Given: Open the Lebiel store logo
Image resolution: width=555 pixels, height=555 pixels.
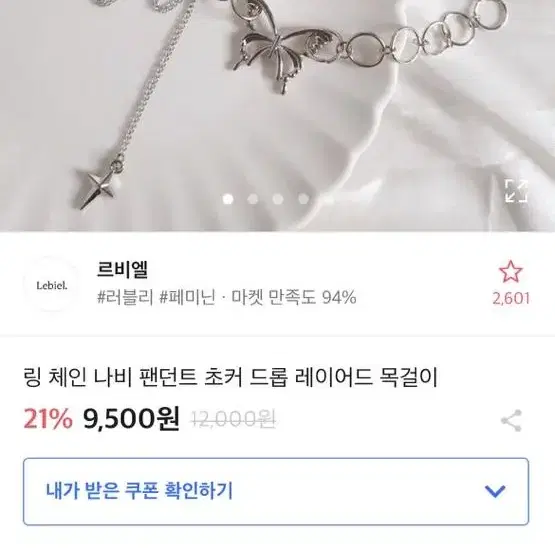Looking at the screenshot, I should point(52,285).
